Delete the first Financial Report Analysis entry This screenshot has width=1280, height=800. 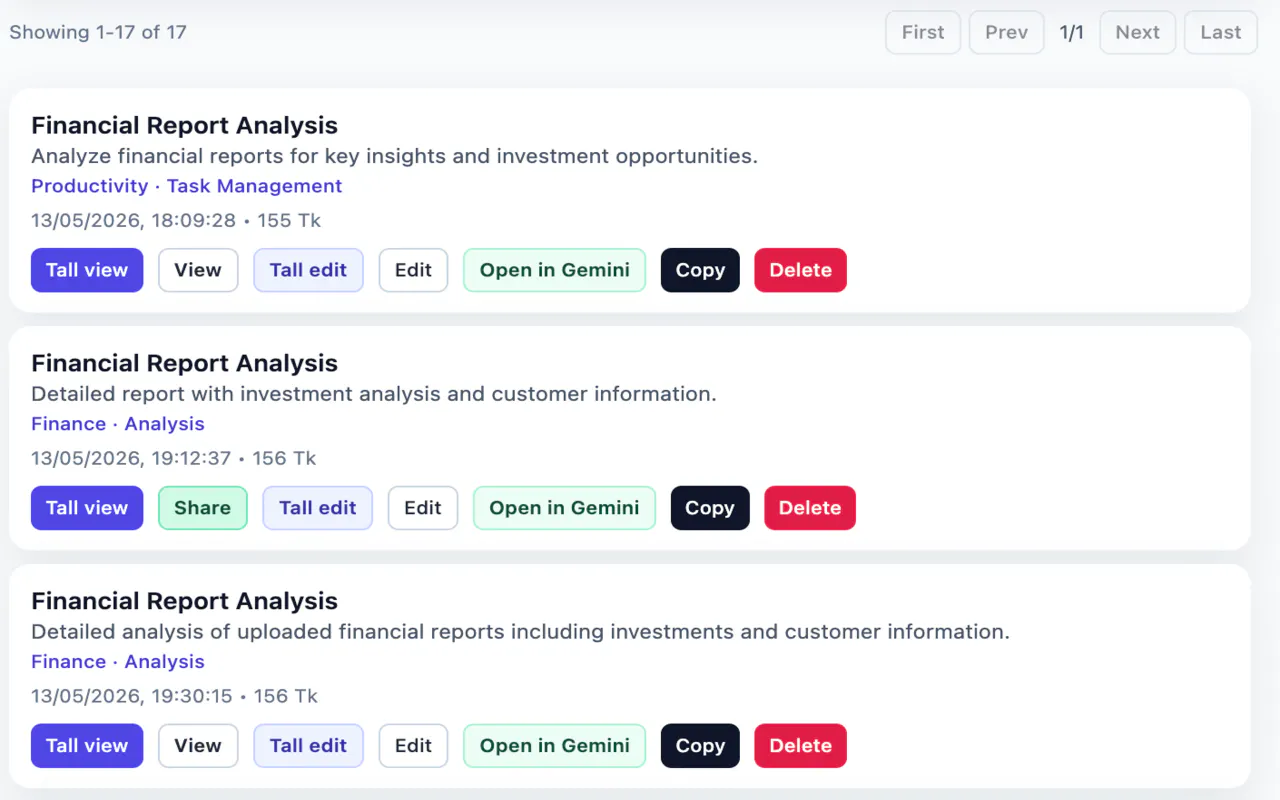801,270
